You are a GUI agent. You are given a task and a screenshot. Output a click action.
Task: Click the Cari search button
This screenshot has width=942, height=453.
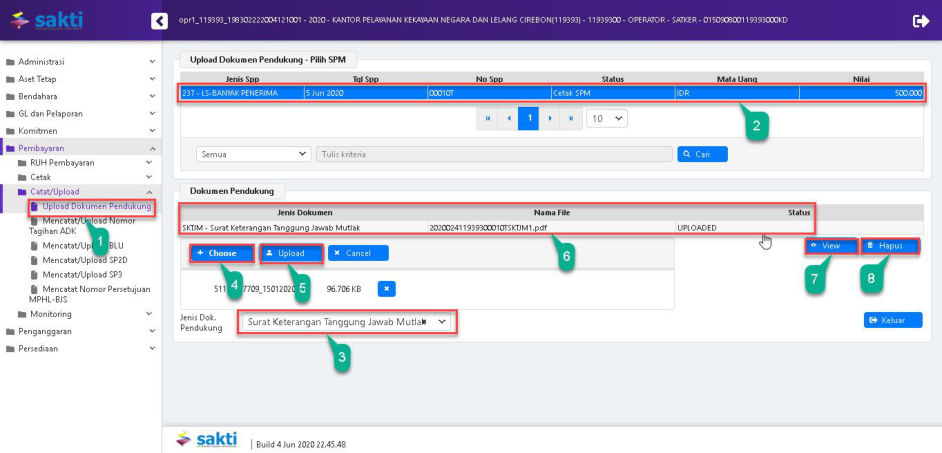(x=702, y=154)
